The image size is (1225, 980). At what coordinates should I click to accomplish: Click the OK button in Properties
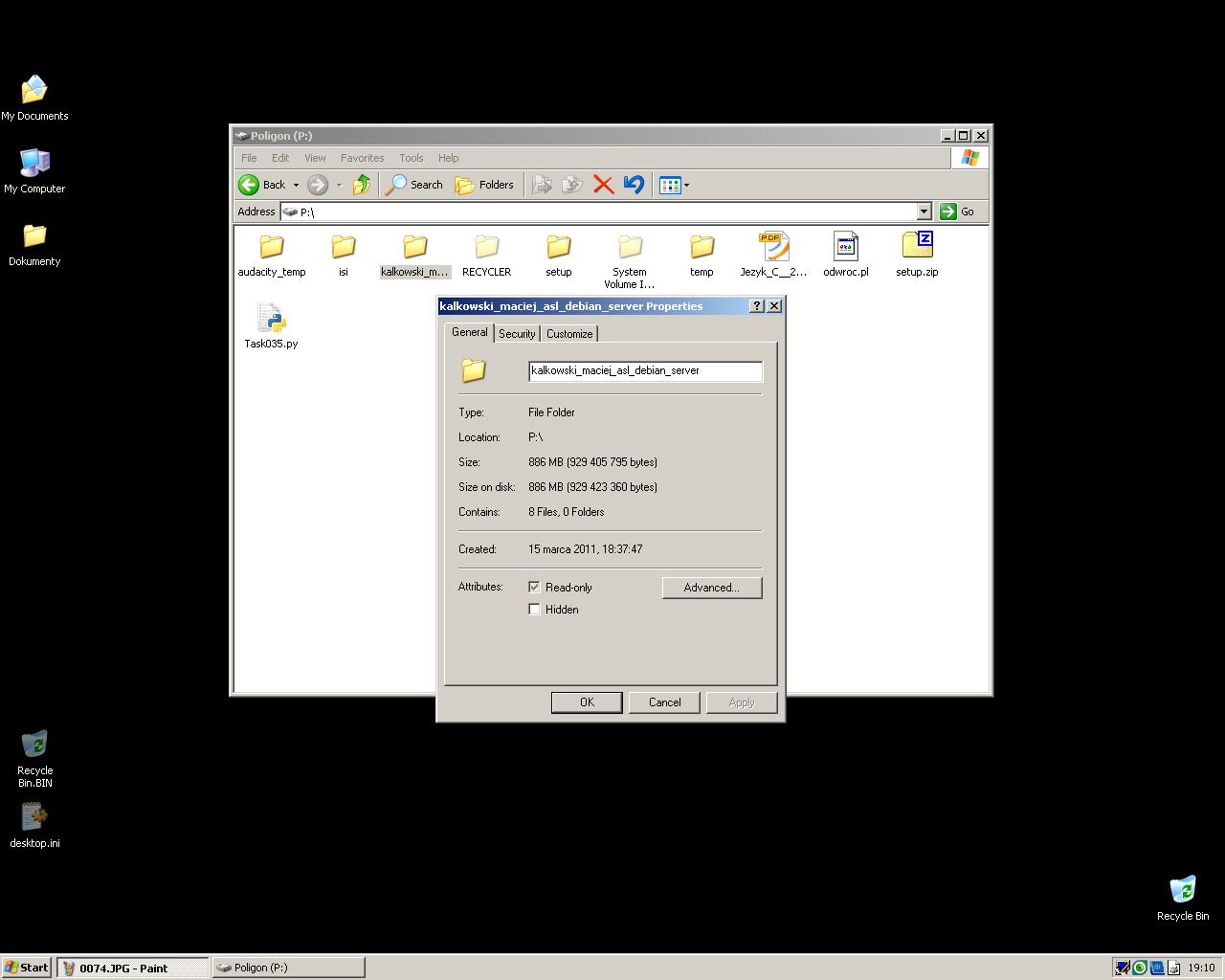(587, 702)
